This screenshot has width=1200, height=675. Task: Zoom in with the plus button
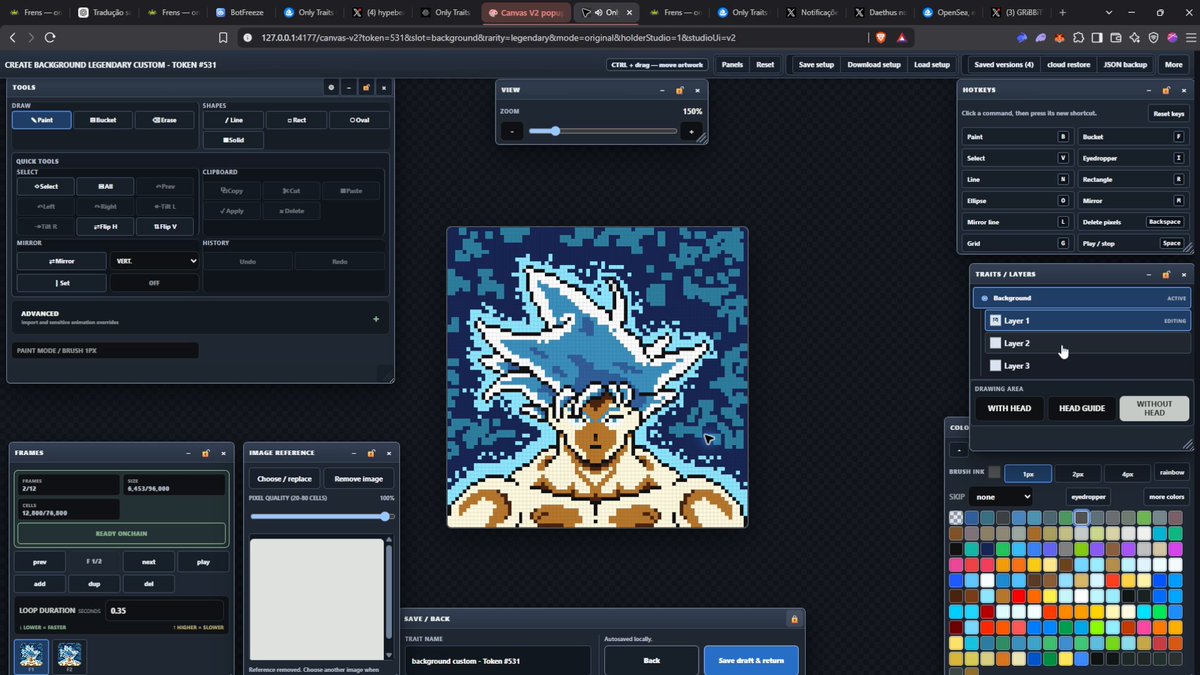691,131
